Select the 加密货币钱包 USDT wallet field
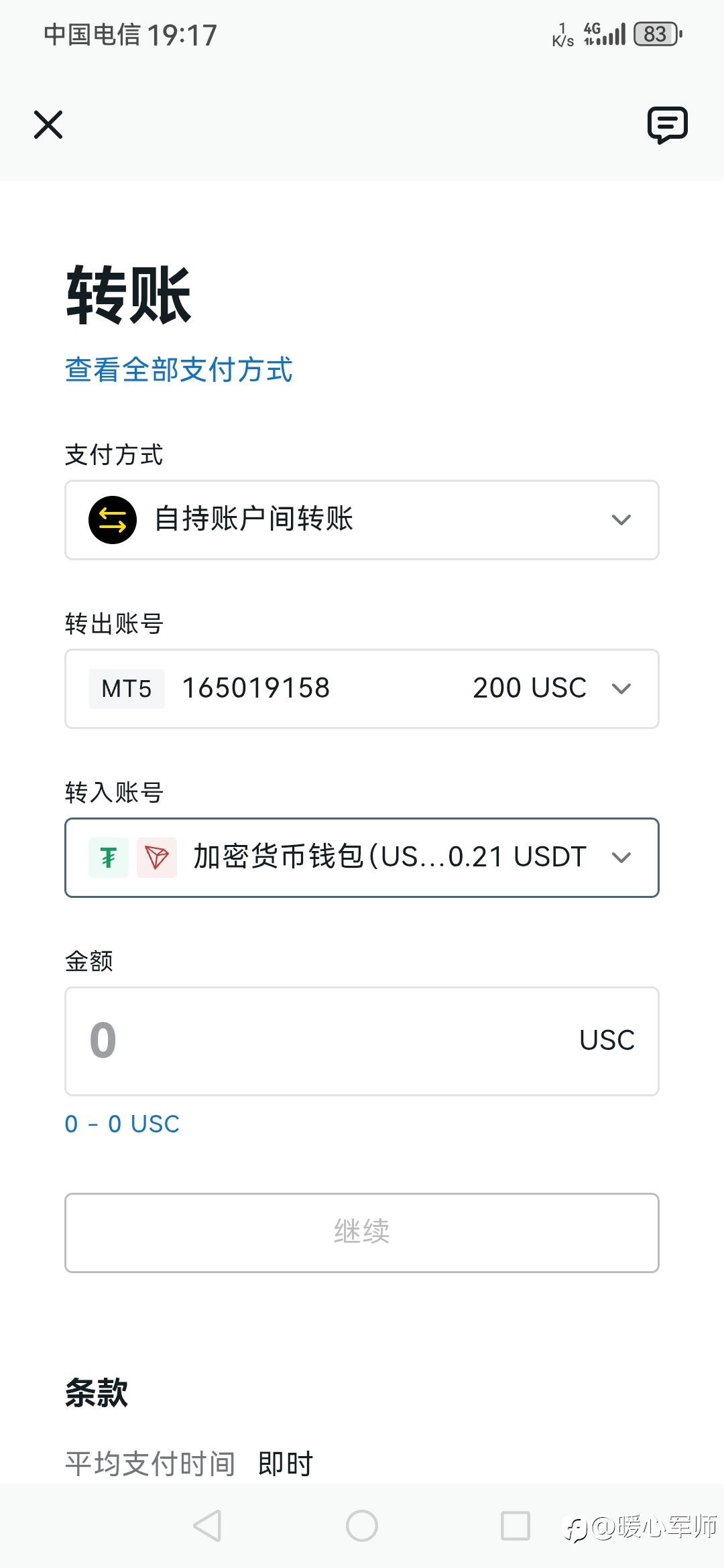 point(389,858)
